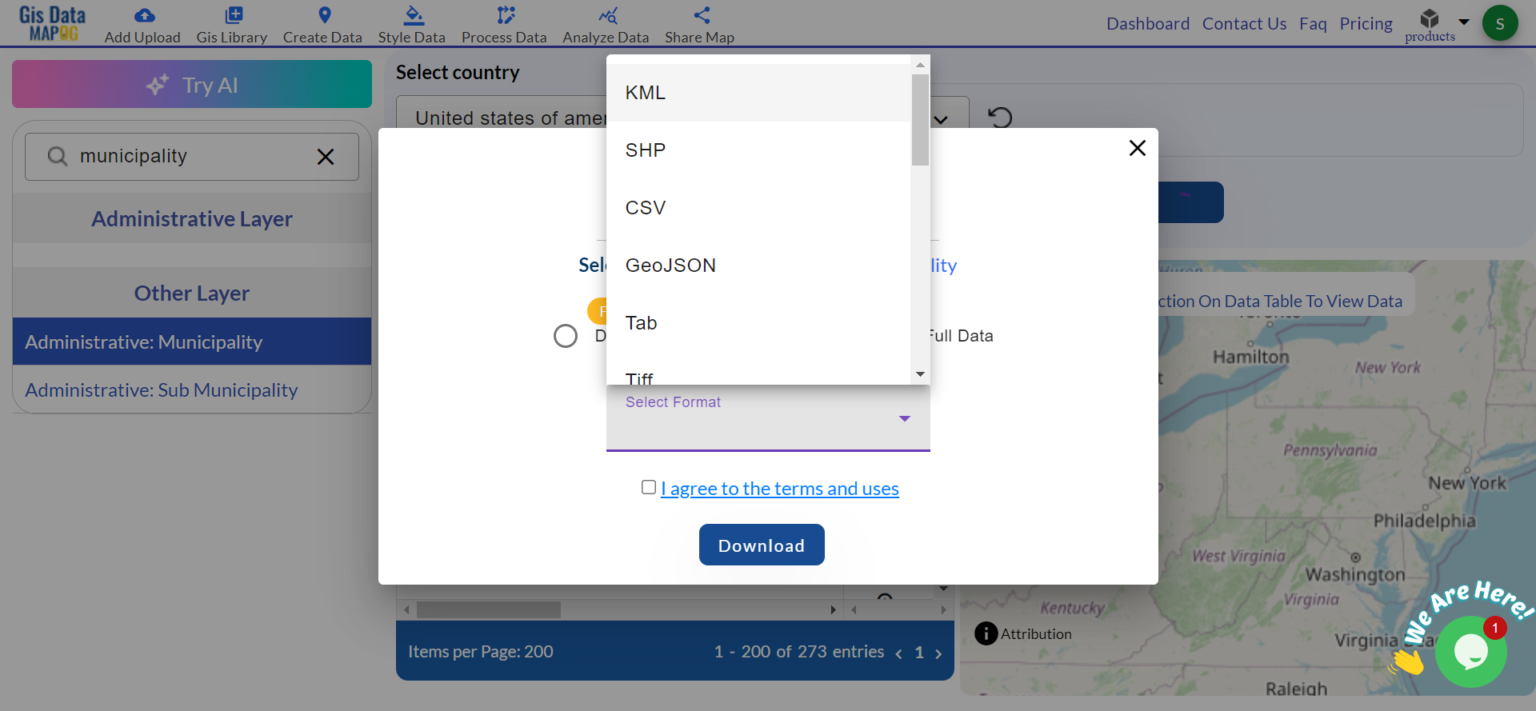Open the Gis Library icon
The height and width of the screenshot is (711, 1536).
click(x=232, y=16)
